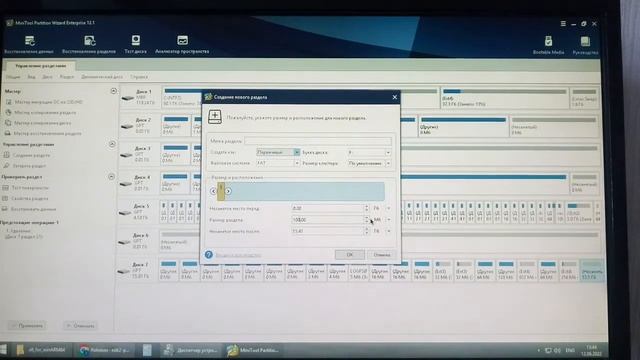Open the General (Общие) menu
The width and height of the screenshot is (640, 360).
tap(13, 77)
